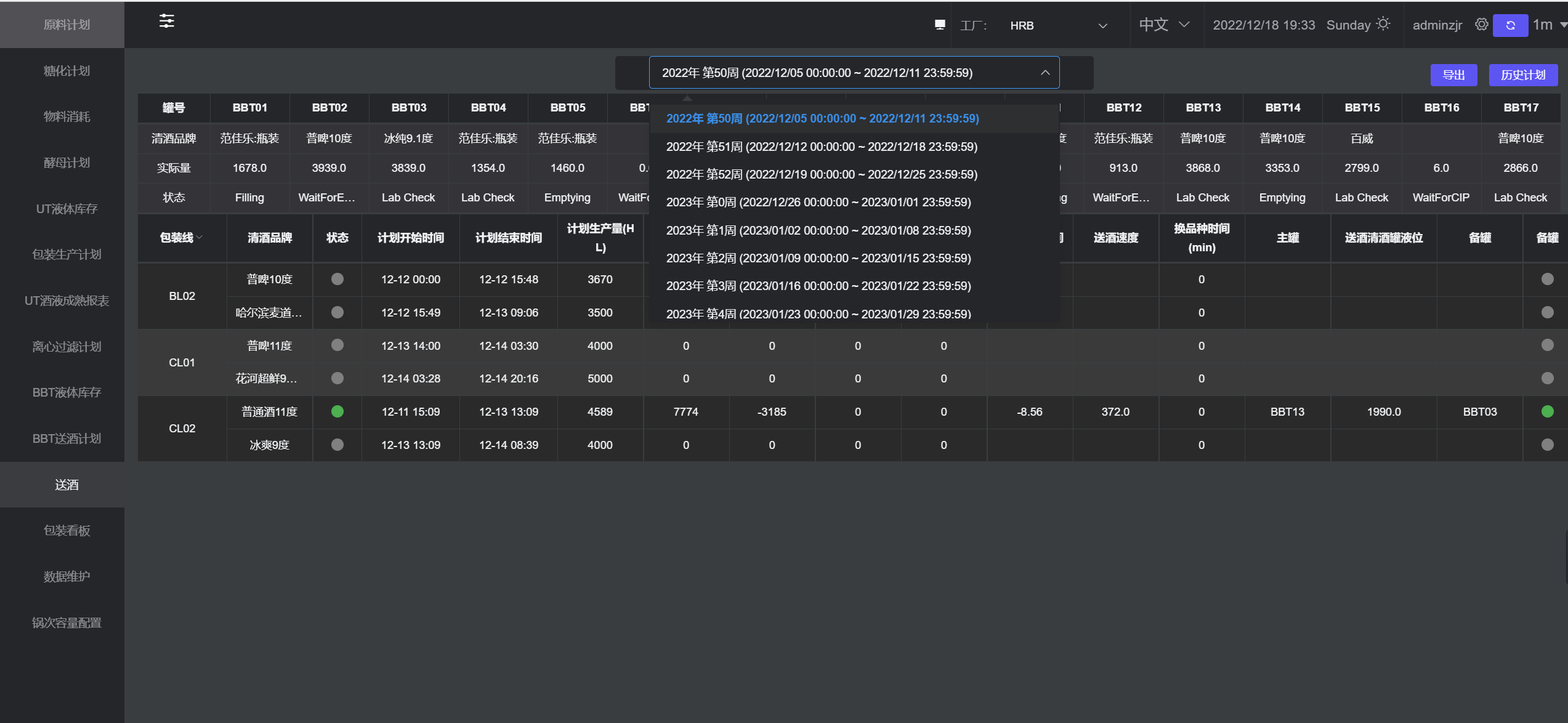Click the WaitForCIP status cell
1568x723 pixels.
(1441, 198)
